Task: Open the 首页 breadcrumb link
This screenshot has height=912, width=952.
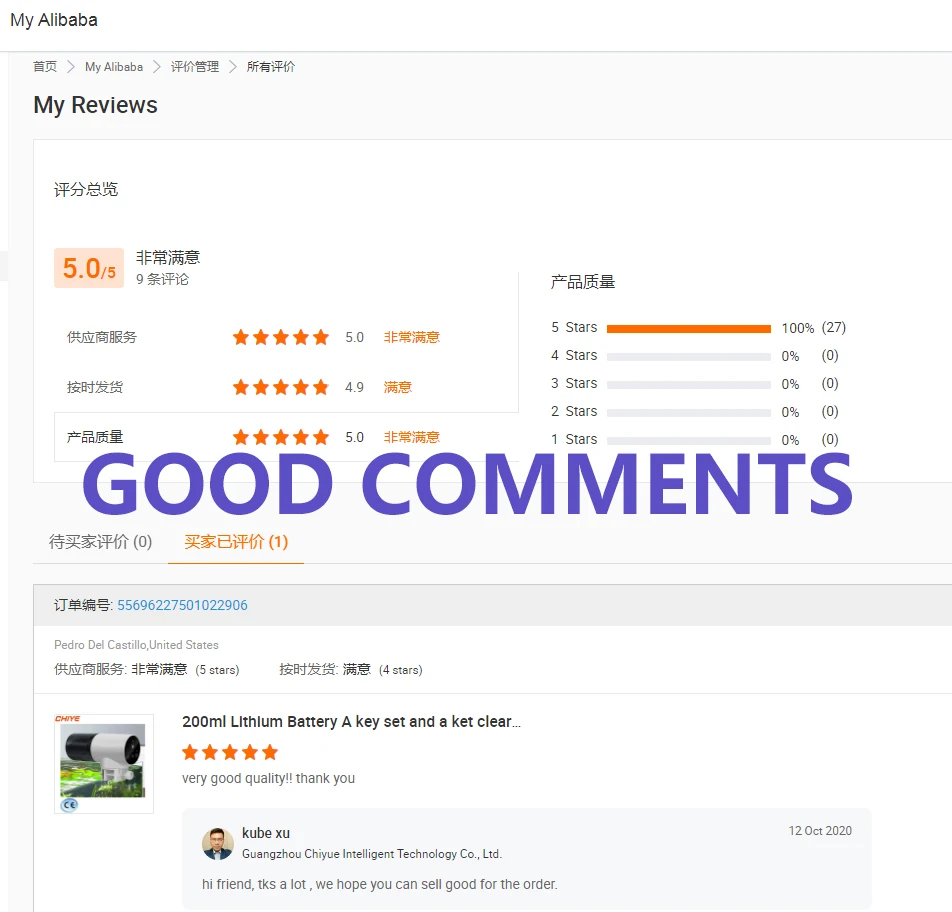Action: pos(45,67)
